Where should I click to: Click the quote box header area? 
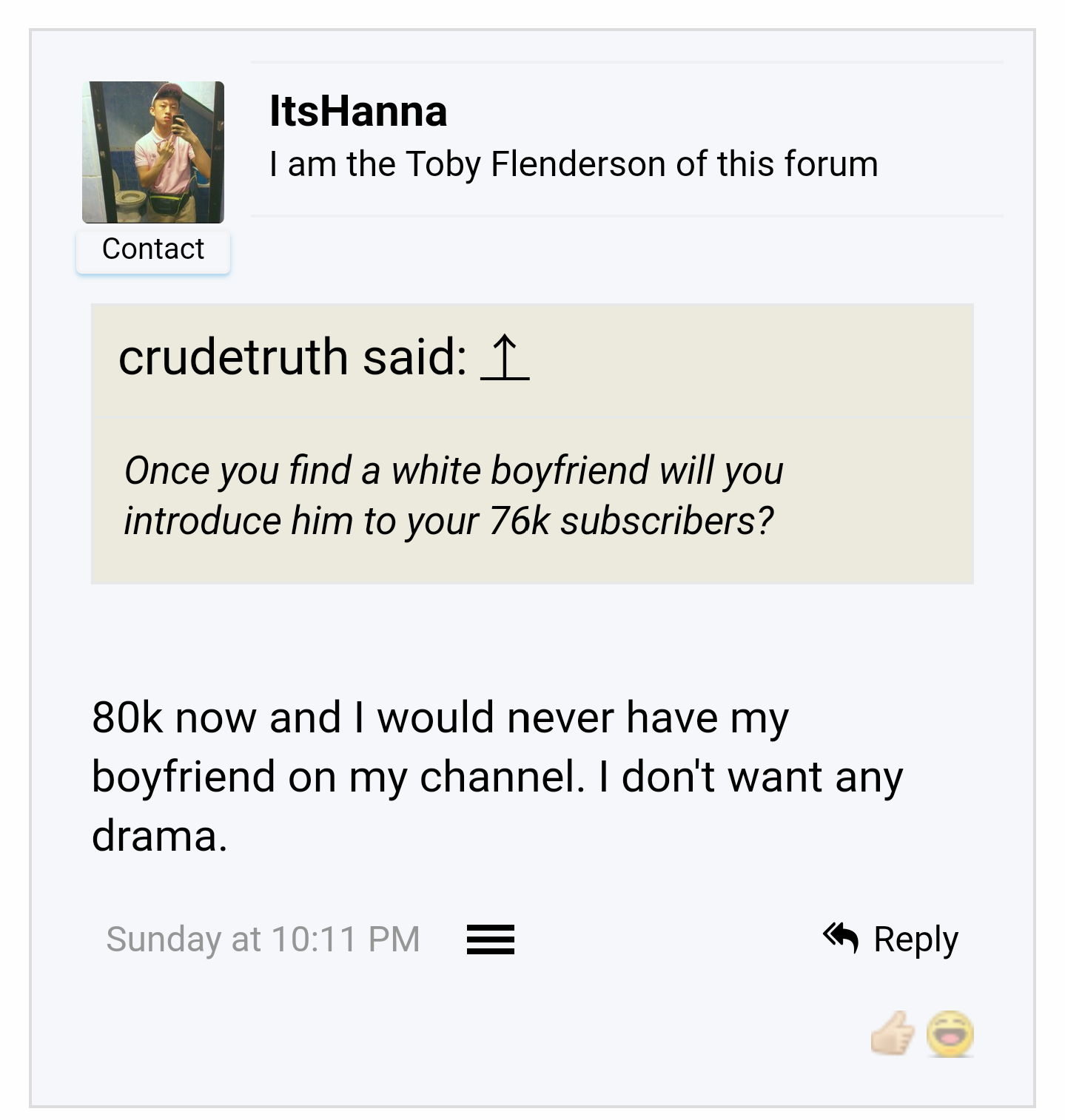click(x=532, y=361)
